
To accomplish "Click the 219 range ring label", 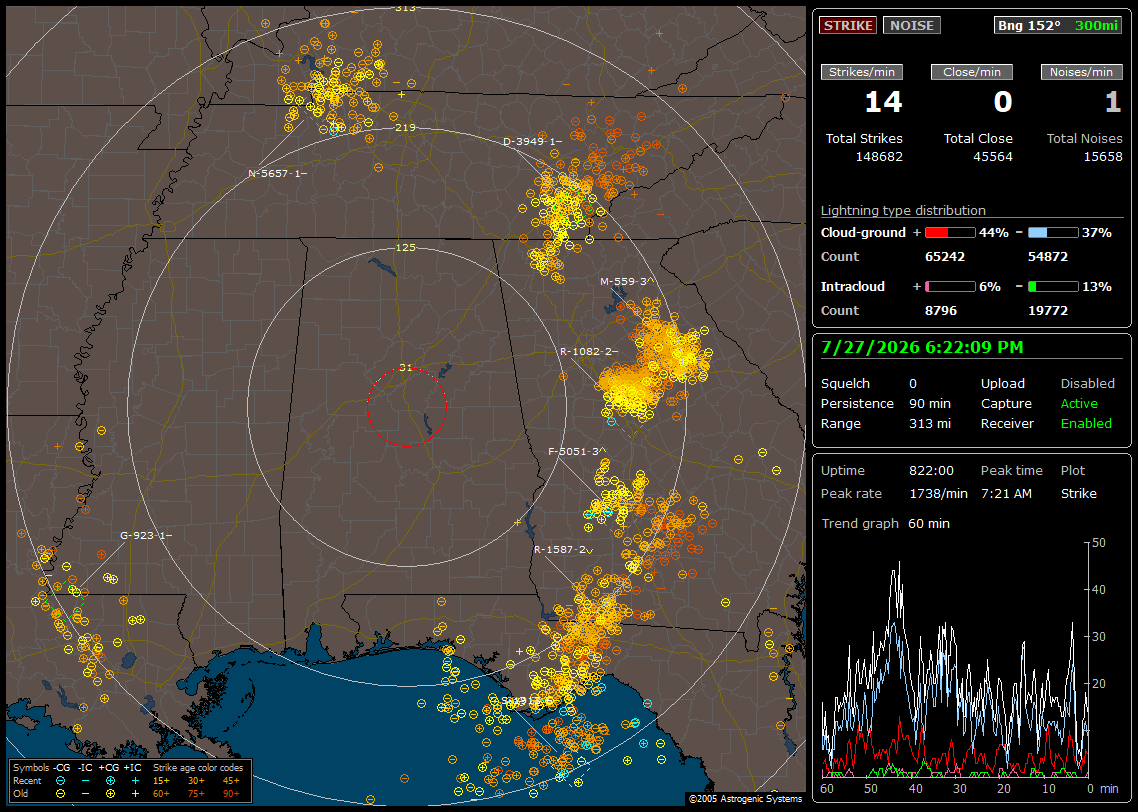I will 405,128.
